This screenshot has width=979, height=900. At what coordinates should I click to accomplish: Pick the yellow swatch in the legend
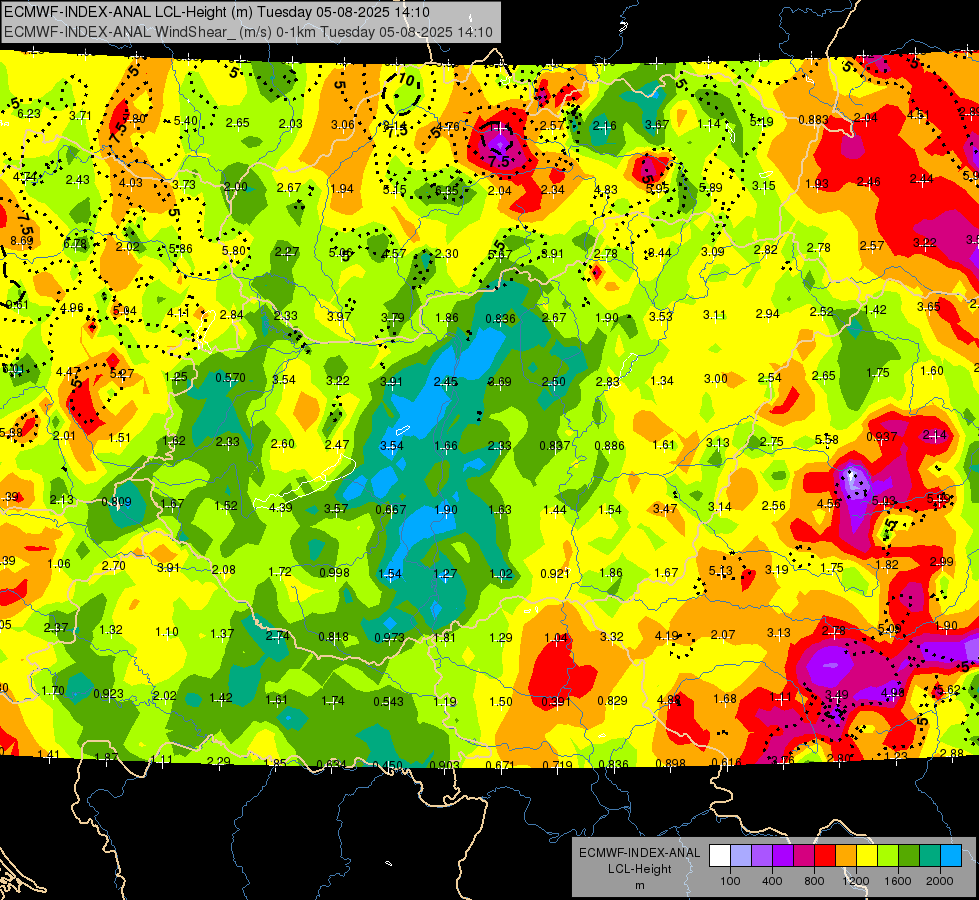867,855
